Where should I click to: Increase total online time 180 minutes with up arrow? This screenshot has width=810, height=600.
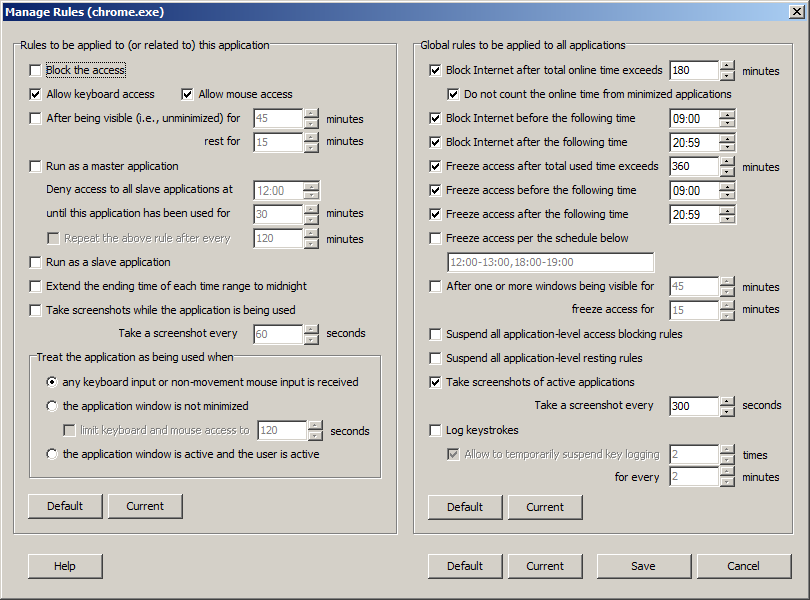[727, 66]
